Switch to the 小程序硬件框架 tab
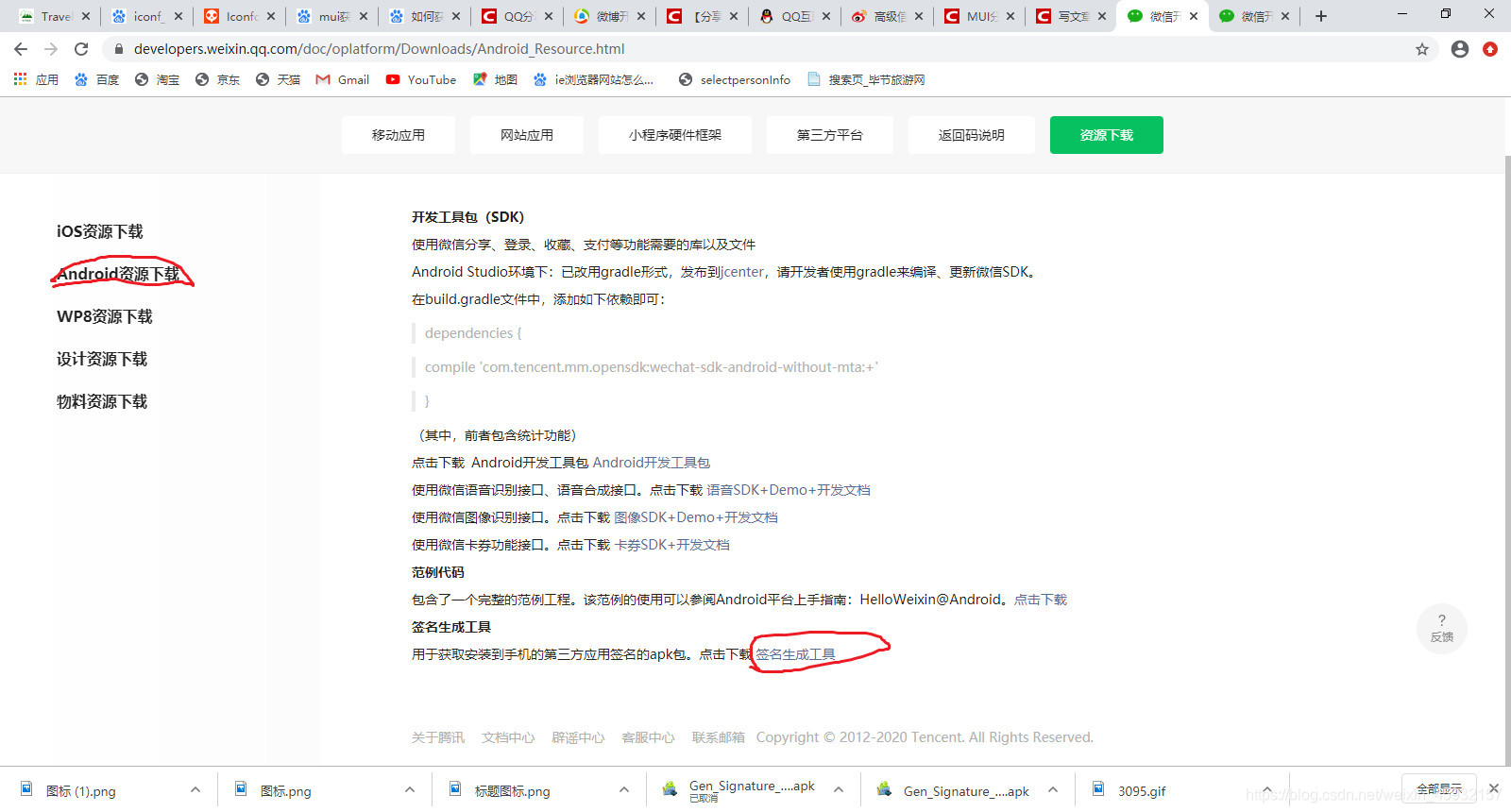This screenshot has width=1511, height=812. click(675, 135)
